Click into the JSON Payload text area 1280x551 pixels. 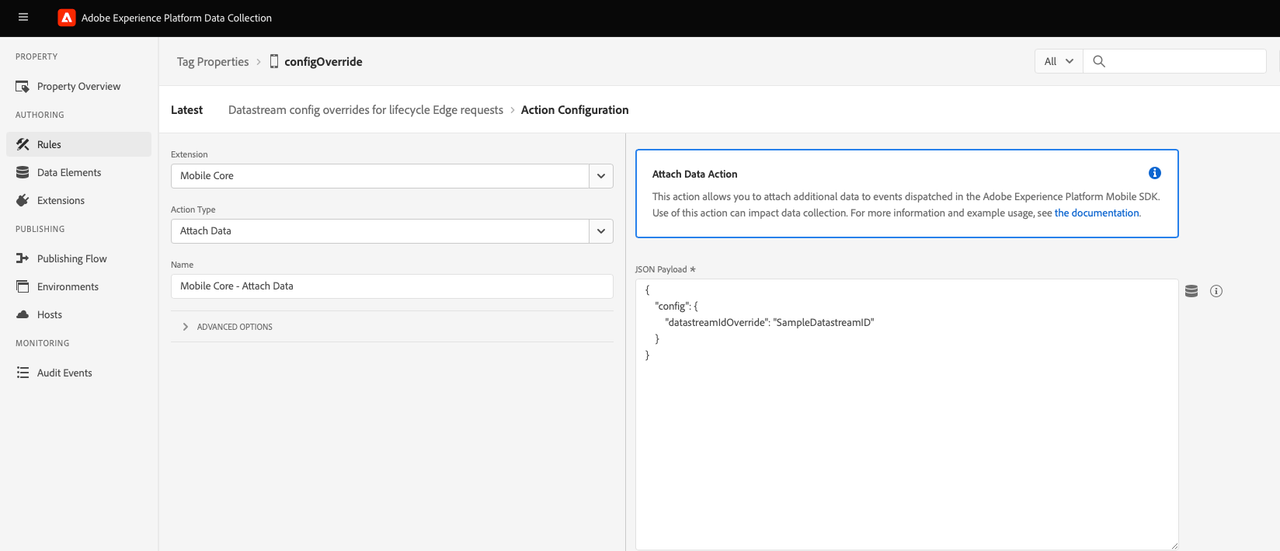(x=907, y=414)
